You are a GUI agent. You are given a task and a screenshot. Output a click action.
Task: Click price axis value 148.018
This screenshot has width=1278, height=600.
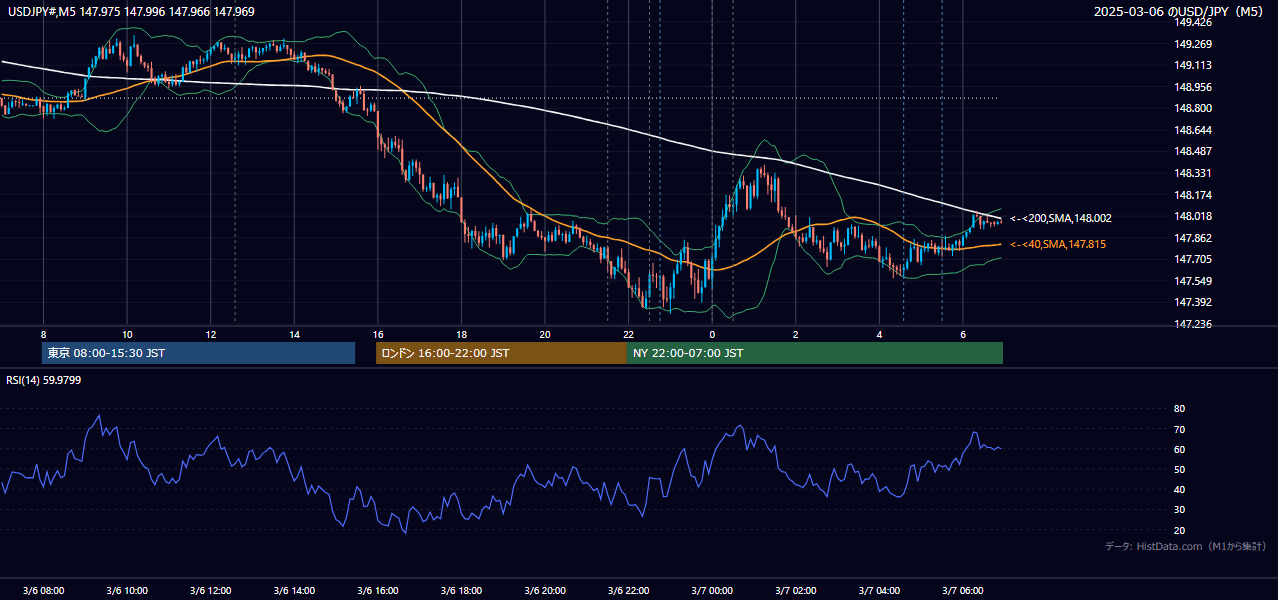click(x=1194, y=216)
